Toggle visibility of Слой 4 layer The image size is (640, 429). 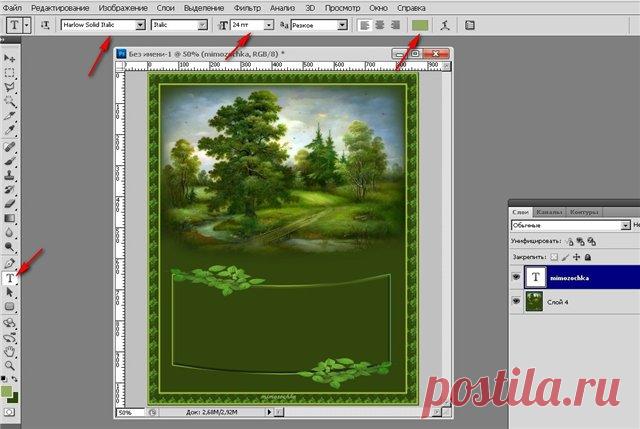[x=516, y=302]
